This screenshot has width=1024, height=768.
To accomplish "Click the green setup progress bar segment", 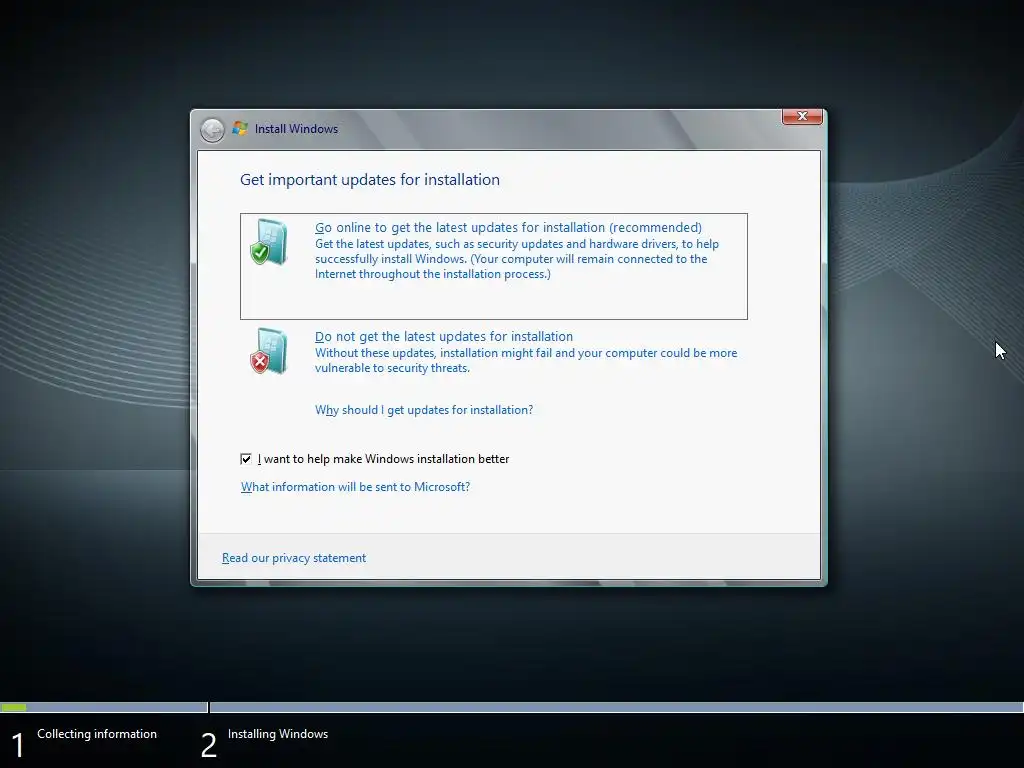I will click(x=14, y=707).
